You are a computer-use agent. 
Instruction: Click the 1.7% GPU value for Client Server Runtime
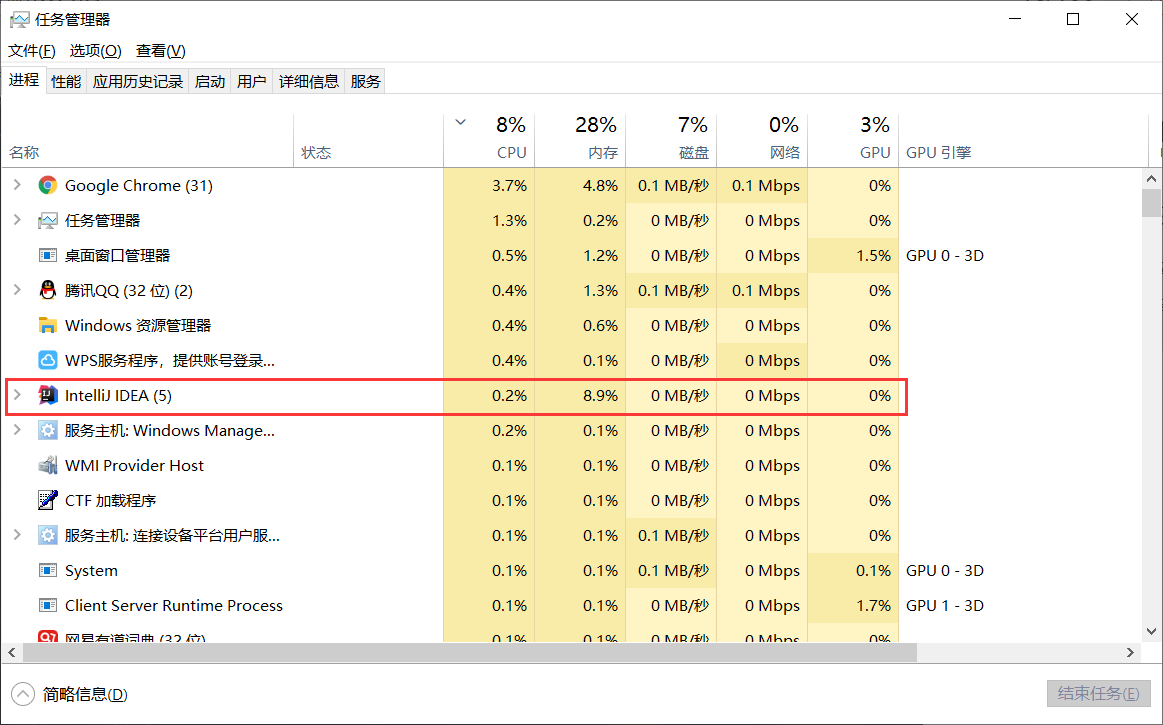coord(873,606)
